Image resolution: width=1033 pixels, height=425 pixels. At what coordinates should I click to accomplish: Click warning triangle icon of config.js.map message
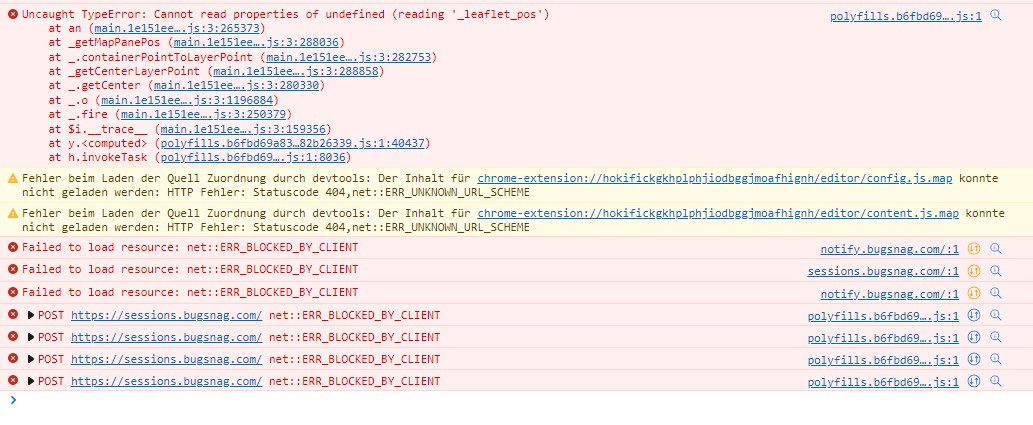pos(12,178)
